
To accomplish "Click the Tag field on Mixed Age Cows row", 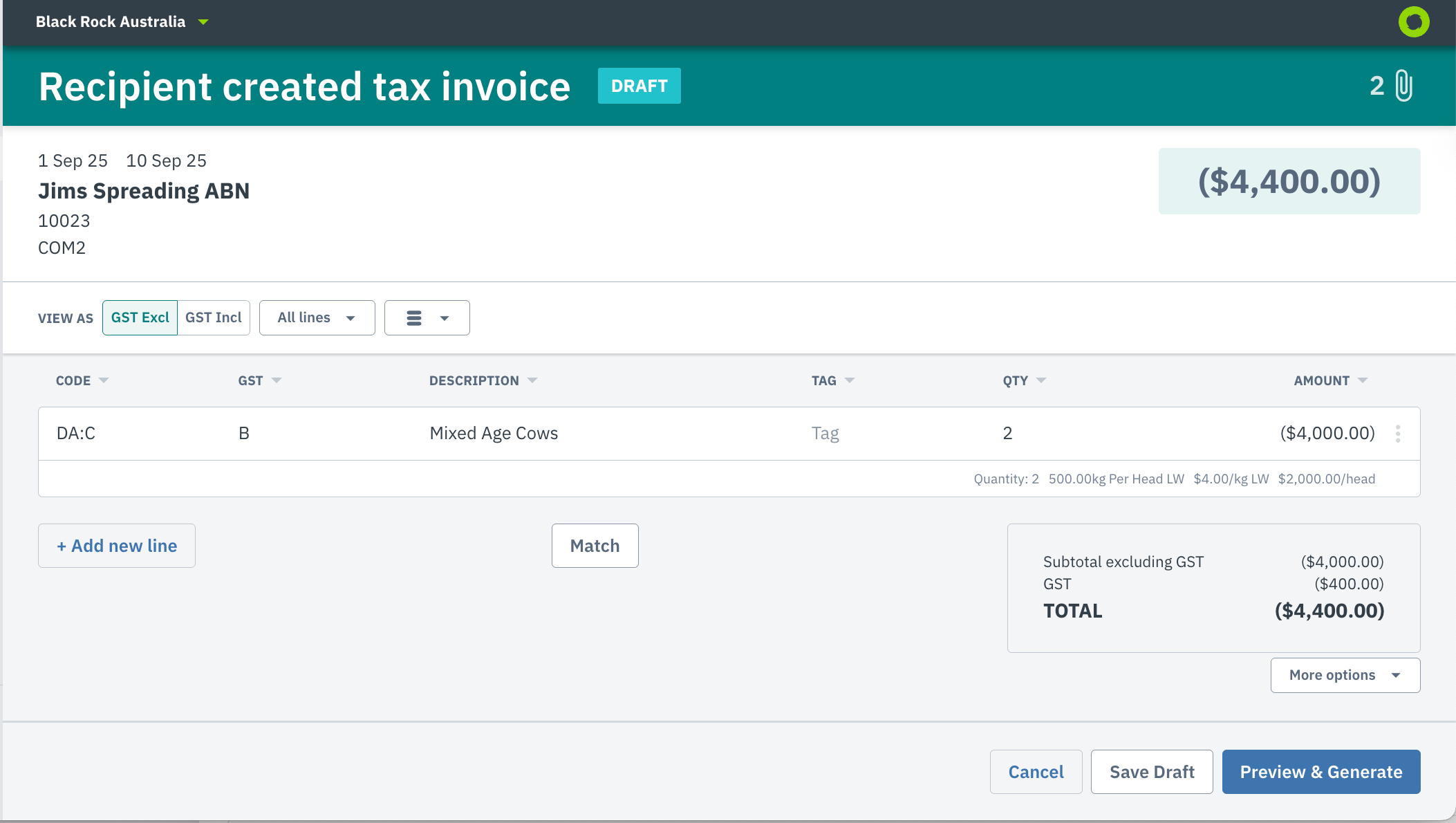I will [825, 434].
